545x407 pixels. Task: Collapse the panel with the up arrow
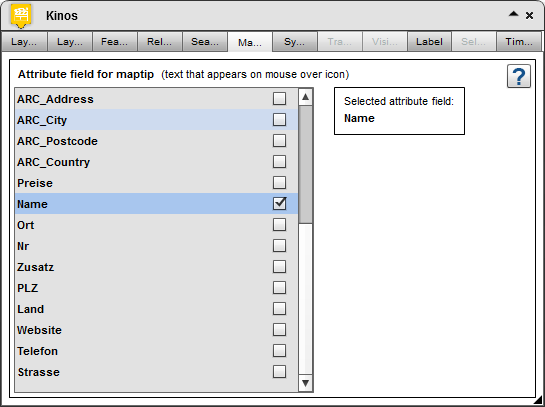(x=513, y=14)
